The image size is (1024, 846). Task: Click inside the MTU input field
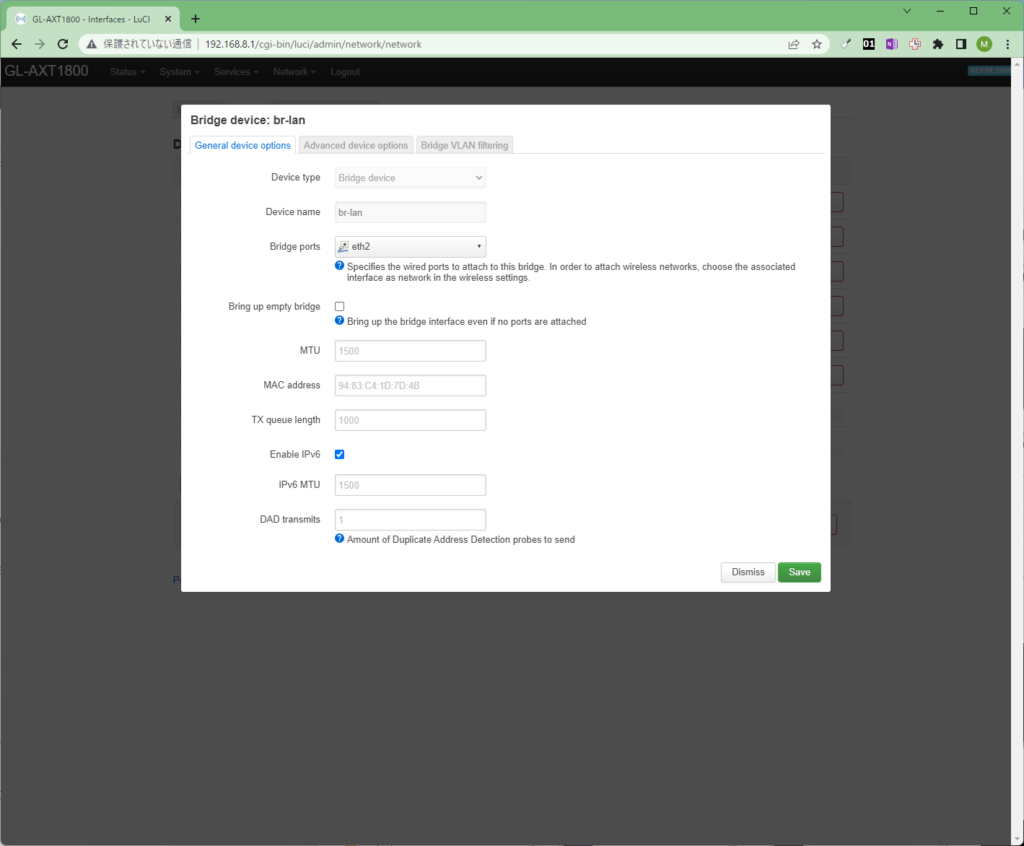tap(410, 351)
